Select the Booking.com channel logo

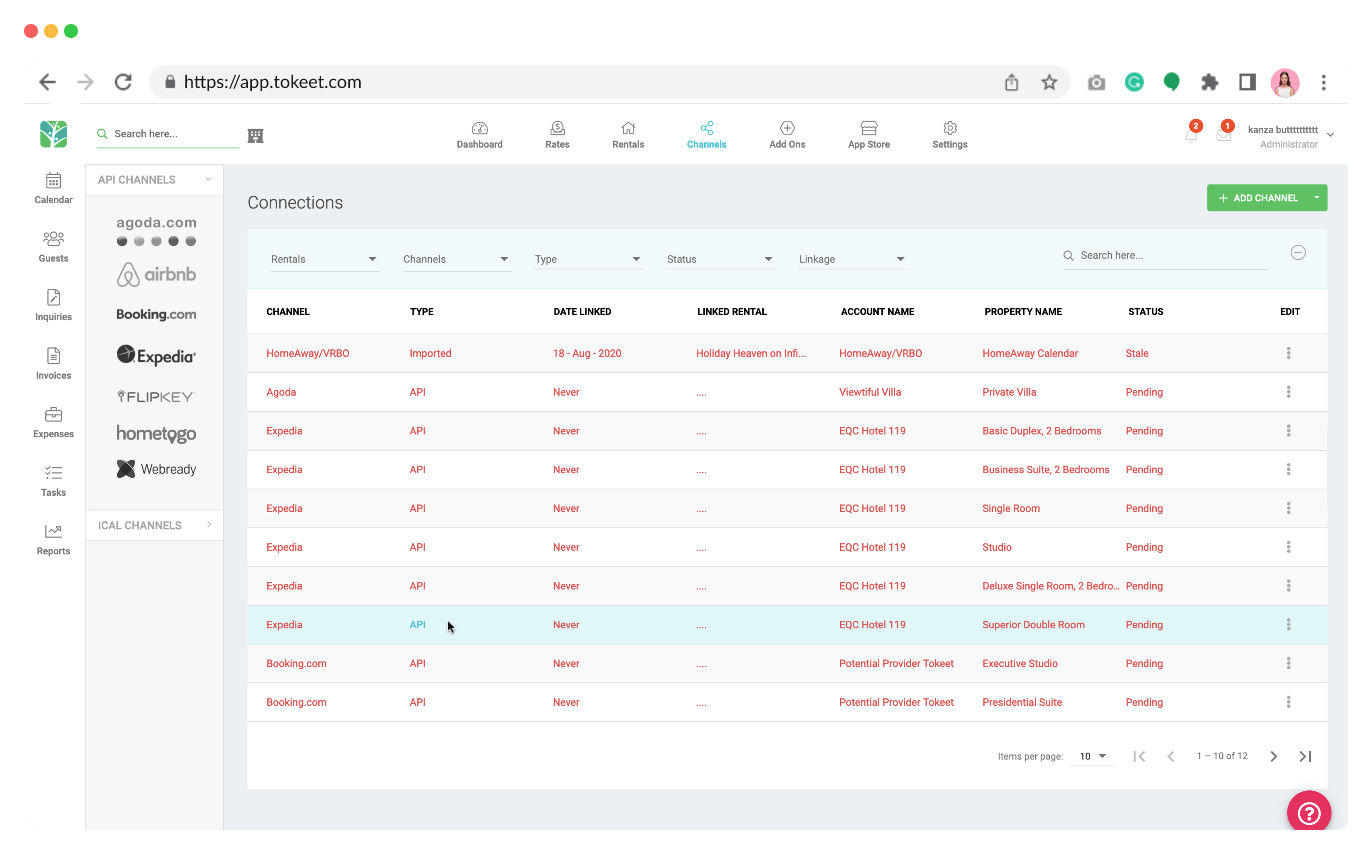tap(156, 314)
